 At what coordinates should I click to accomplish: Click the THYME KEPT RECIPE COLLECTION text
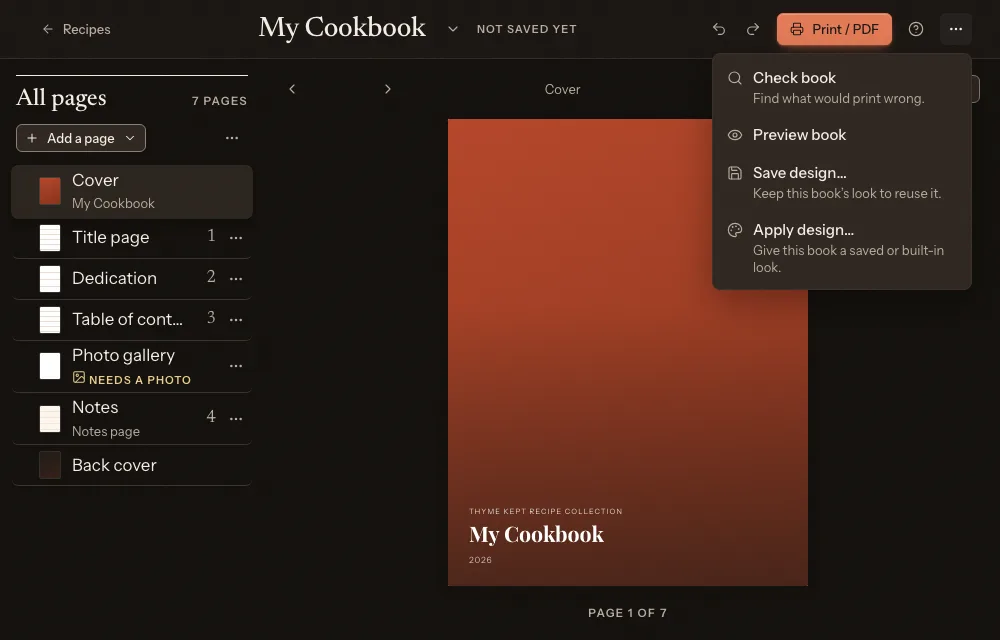pyautogui.click(x=546, y=511)
